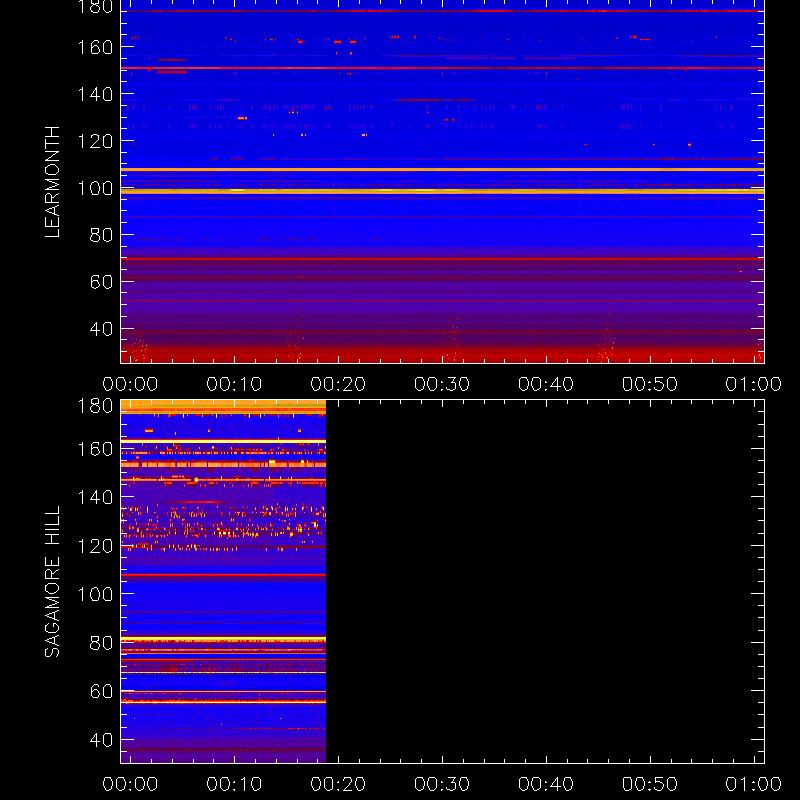Select the 160 tick label on Learmonth axis

95,47
